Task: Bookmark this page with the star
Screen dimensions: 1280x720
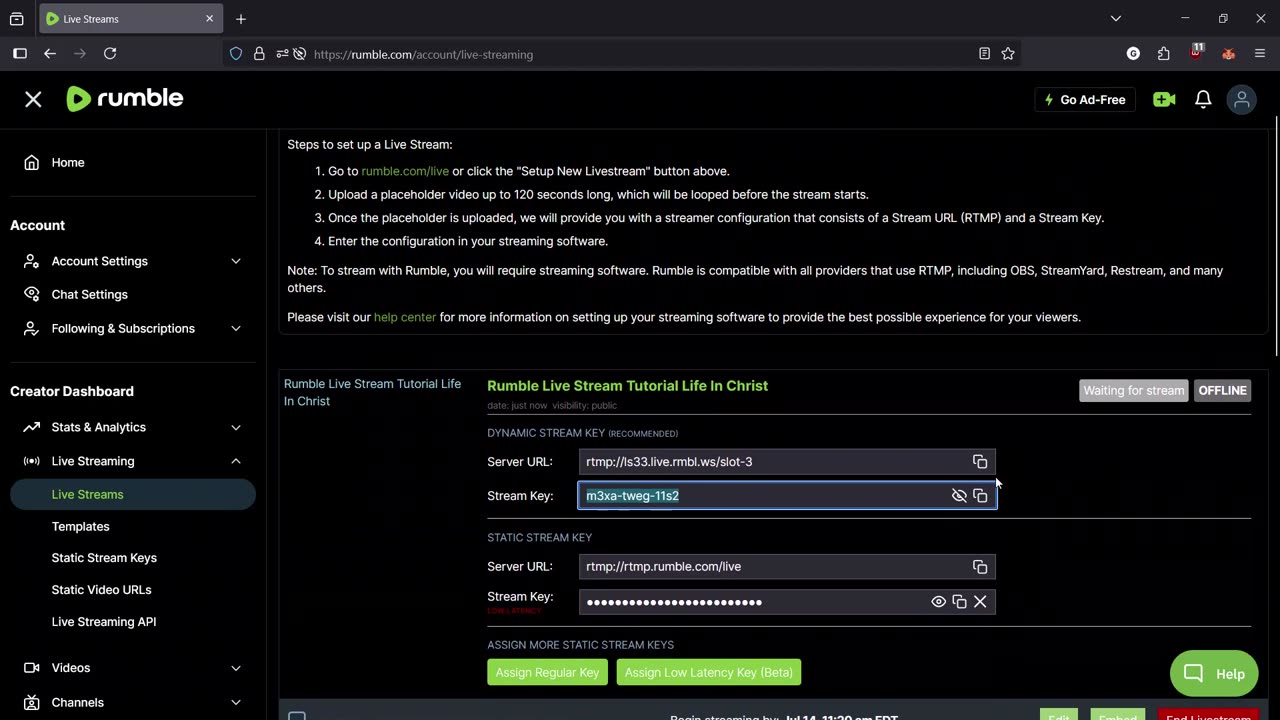Action: click(x=1008, y=54)
